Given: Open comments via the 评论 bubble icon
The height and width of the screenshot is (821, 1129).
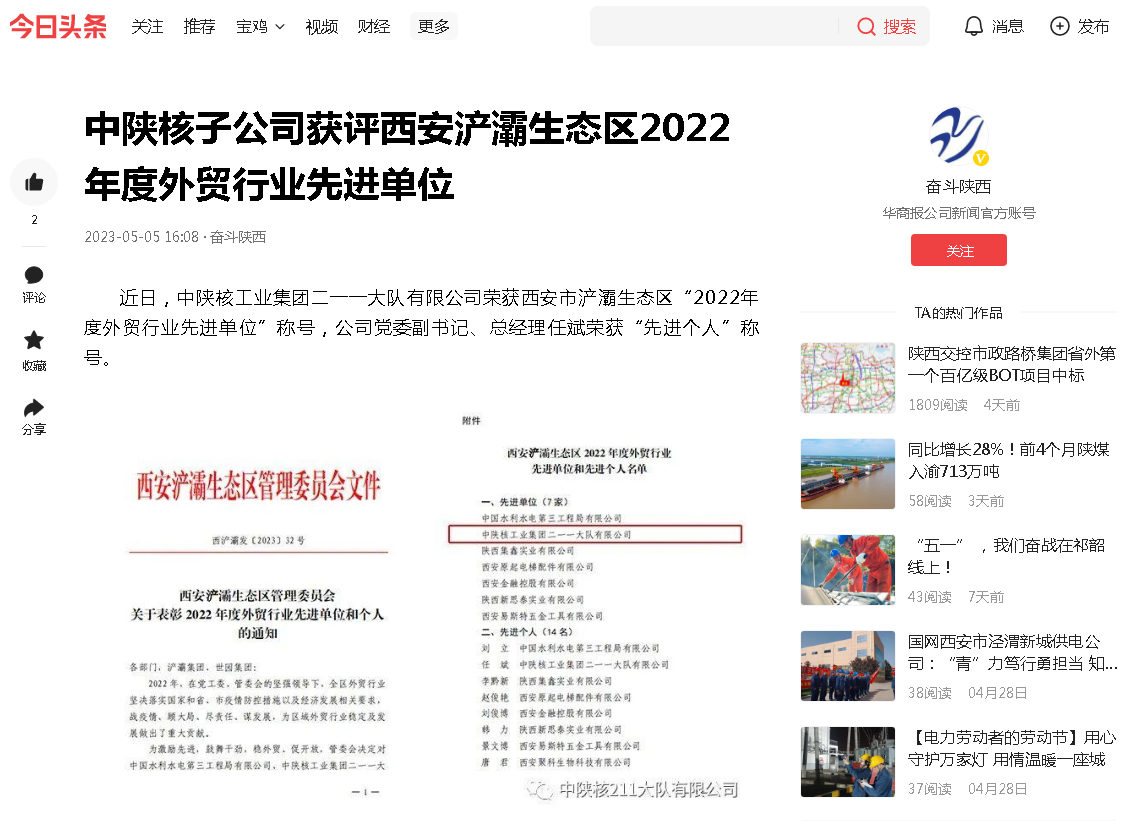Looking at the screenshot, I should click(x=34, y=275).
